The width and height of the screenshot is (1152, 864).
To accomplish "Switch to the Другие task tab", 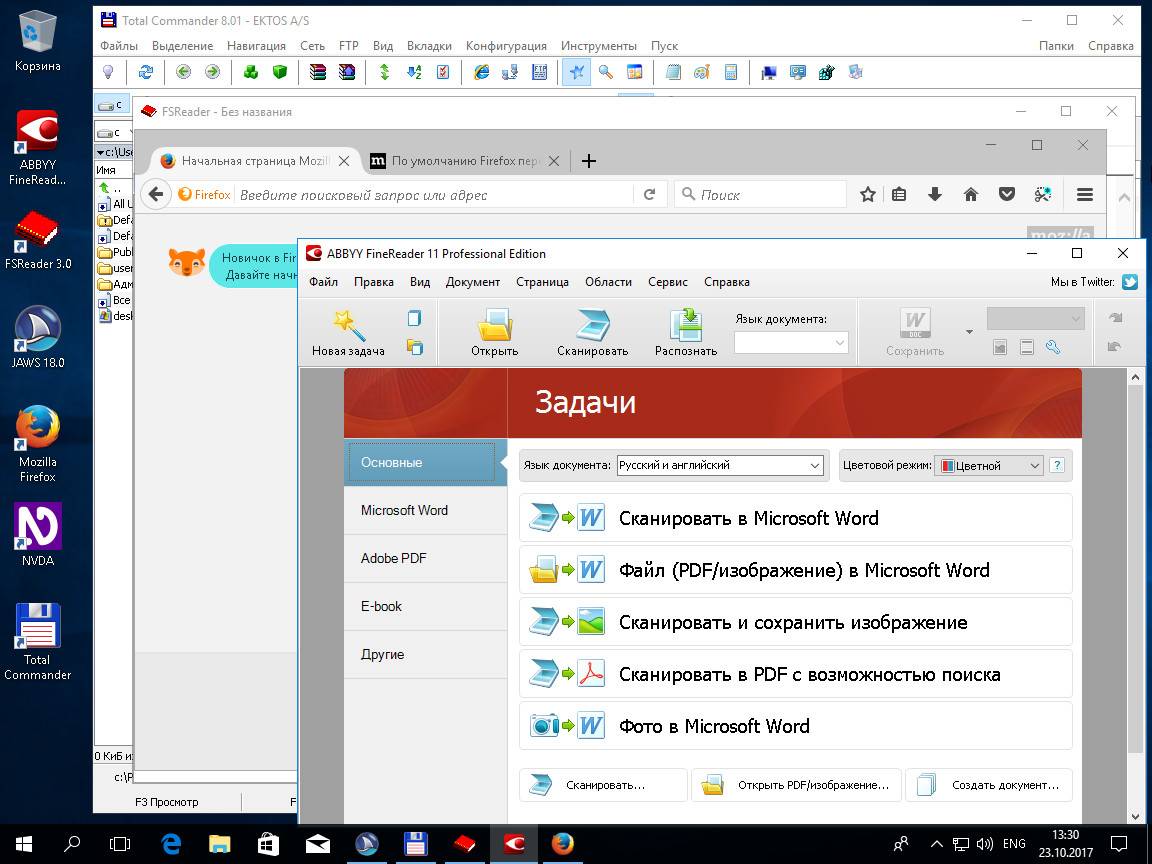I will 425,655.
